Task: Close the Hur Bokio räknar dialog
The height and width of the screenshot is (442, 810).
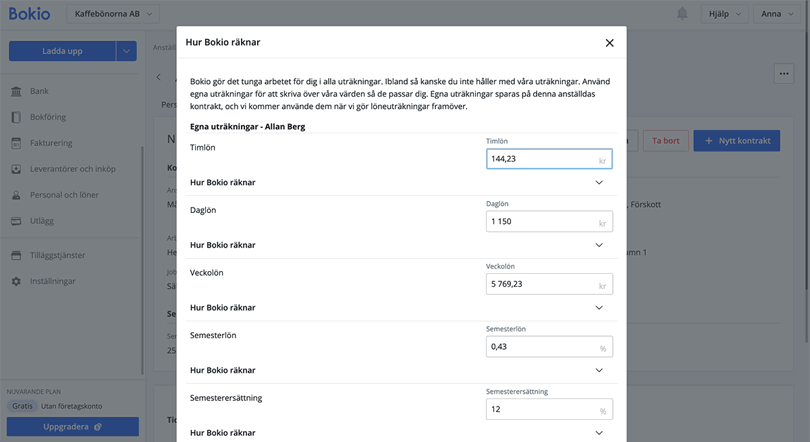Action: pyautogui.click(x=609, y=43)
